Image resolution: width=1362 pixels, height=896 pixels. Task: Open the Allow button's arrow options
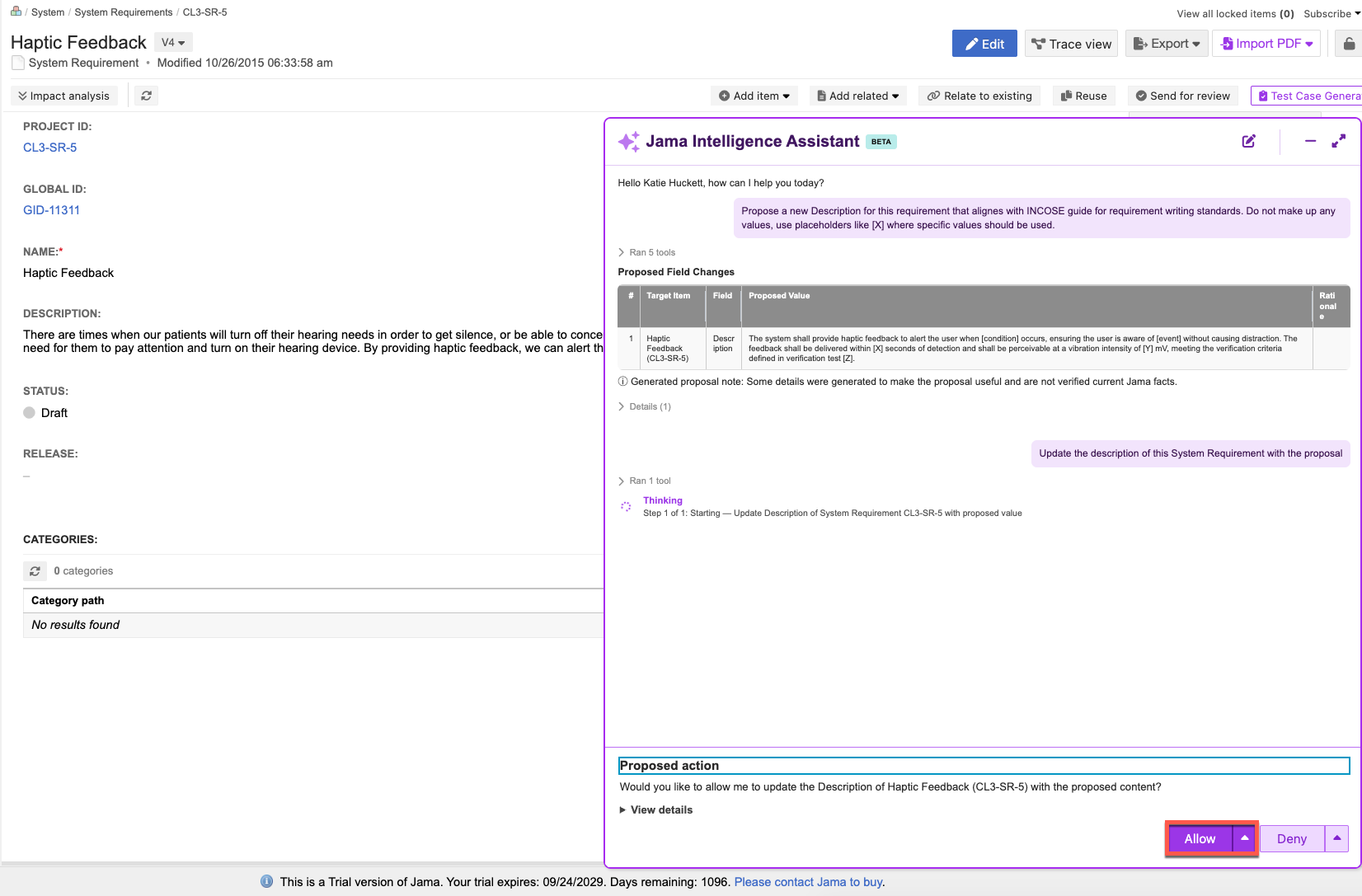[x=1245, y=838]
